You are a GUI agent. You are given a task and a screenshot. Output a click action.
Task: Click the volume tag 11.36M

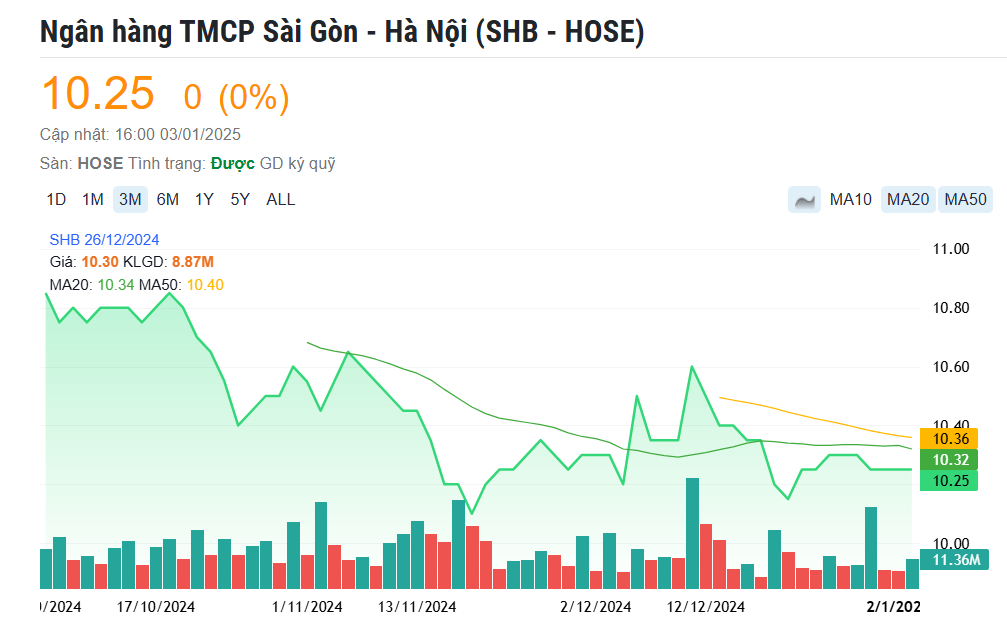954,560
